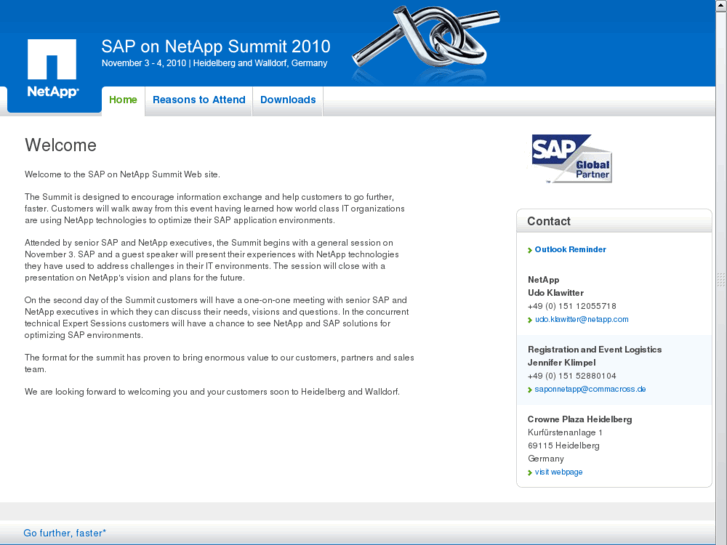Click the NetApp logo
727x545 pixels.
tap(52, 68)
